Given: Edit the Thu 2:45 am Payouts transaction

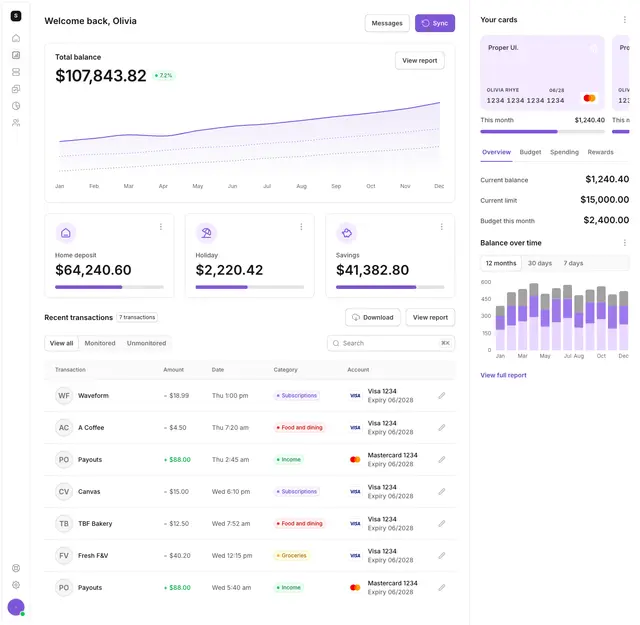Looking at the screenshot, I should [x=442, y=460].
